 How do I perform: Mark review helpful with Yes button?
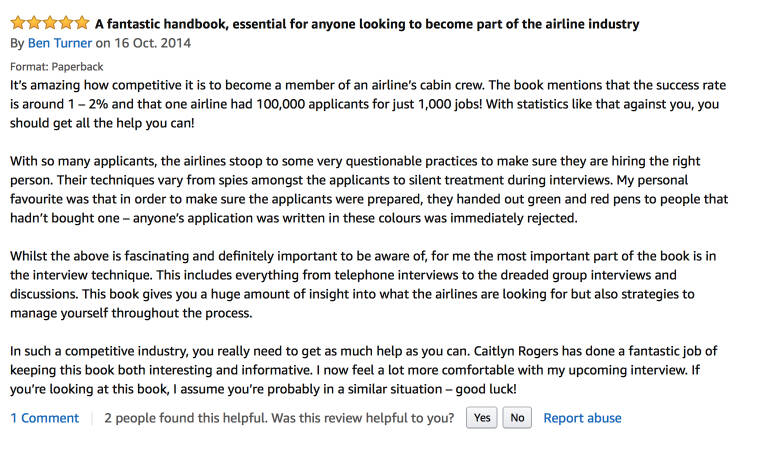[481, 418]
